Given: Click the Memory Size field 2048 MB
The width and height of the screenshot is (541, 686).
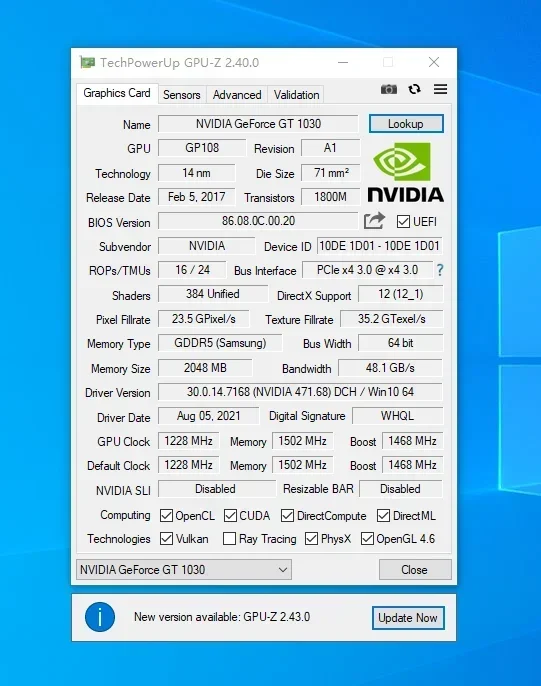Looking at the screenshot, I should [205, 368].
